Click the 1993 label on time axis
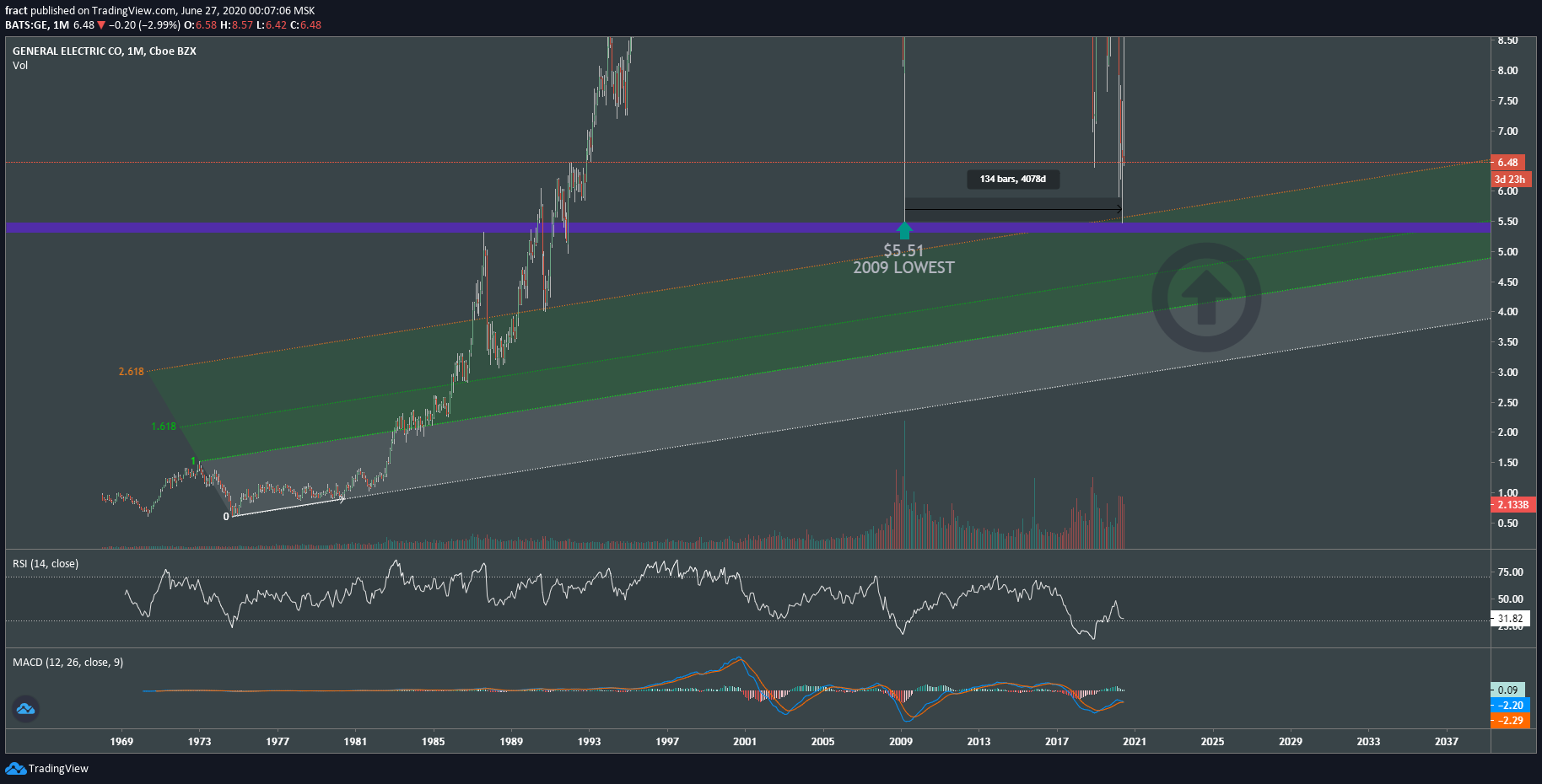The height and width of the screenshot is (784, 1542). click(589, 742)
